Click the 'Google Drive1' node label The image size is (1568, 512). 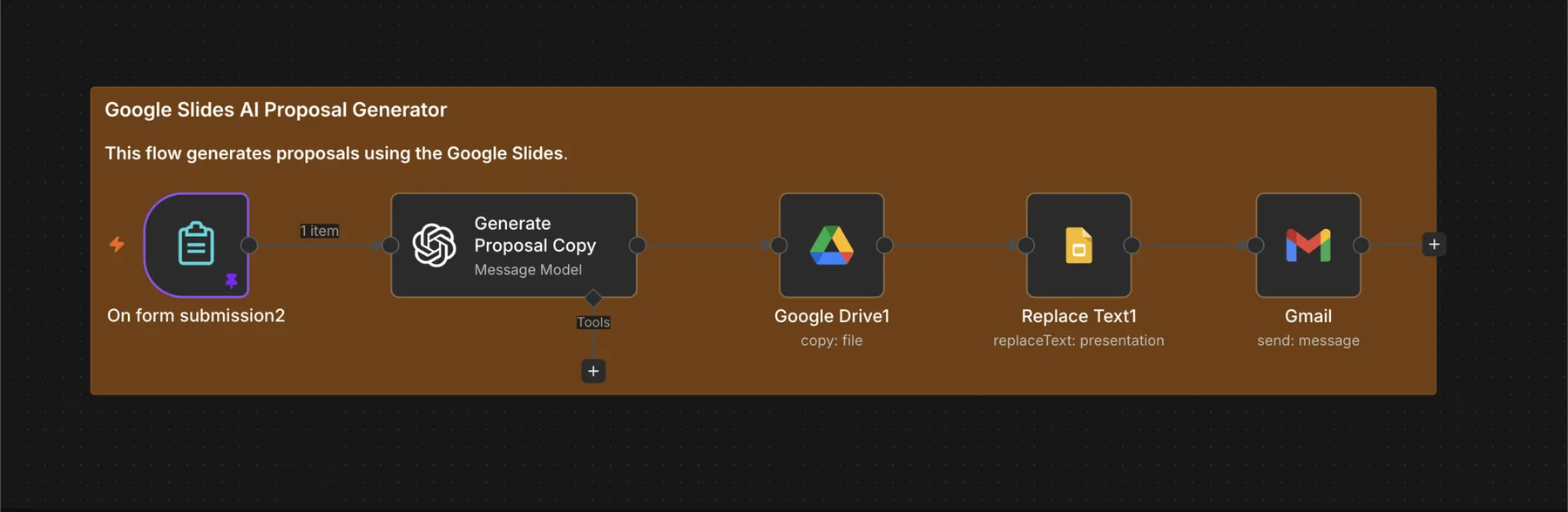click(x=832, y=316)
